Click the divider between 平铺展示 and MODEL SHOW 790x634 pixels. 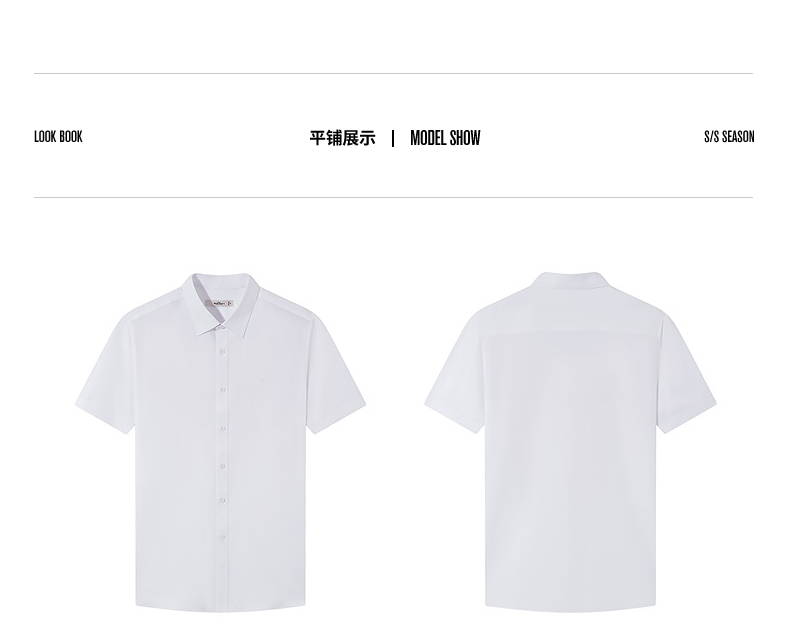coord(393,138)
